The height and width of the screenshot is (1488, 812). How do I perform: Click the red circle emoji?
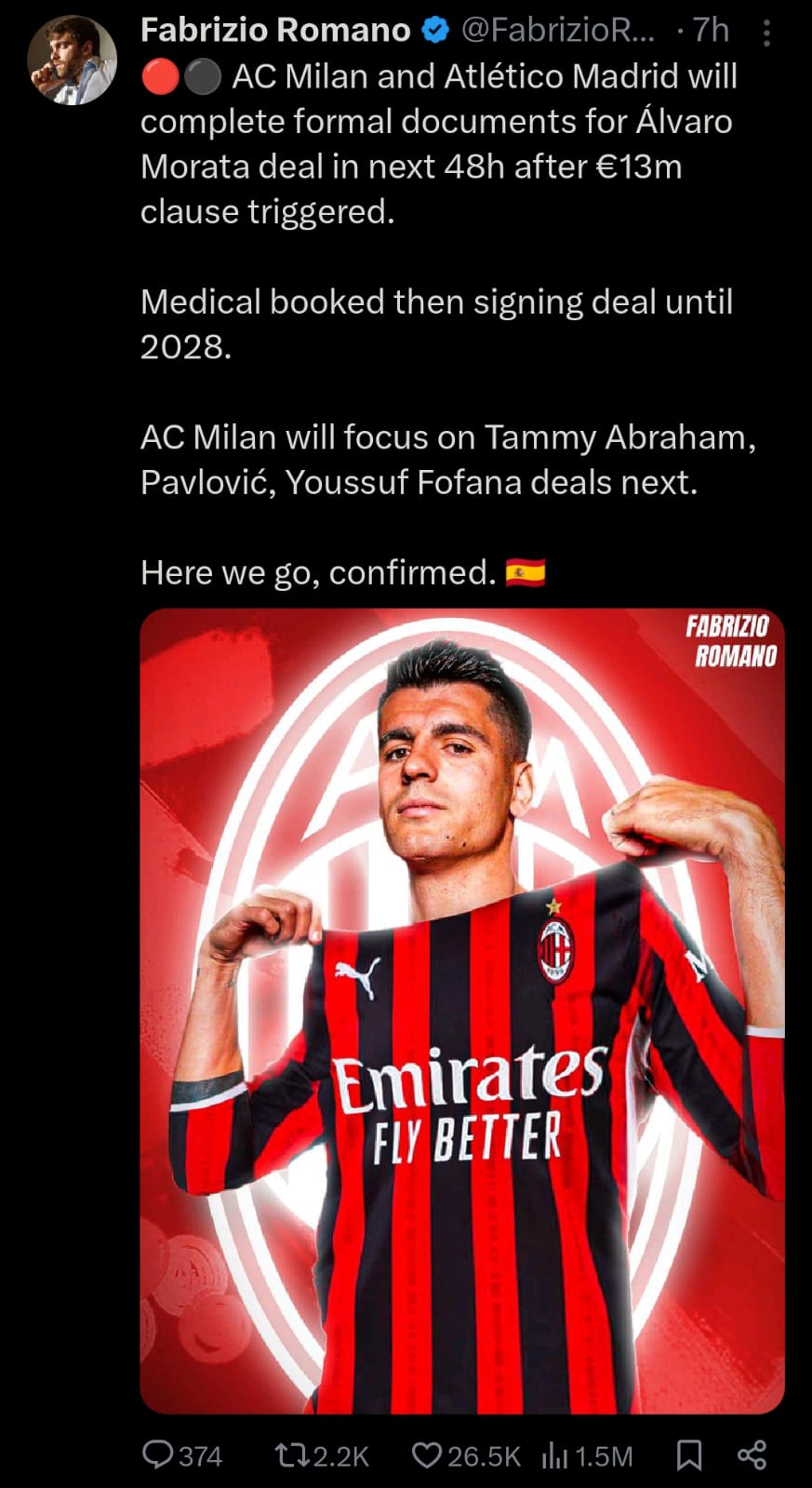point(160,77)
